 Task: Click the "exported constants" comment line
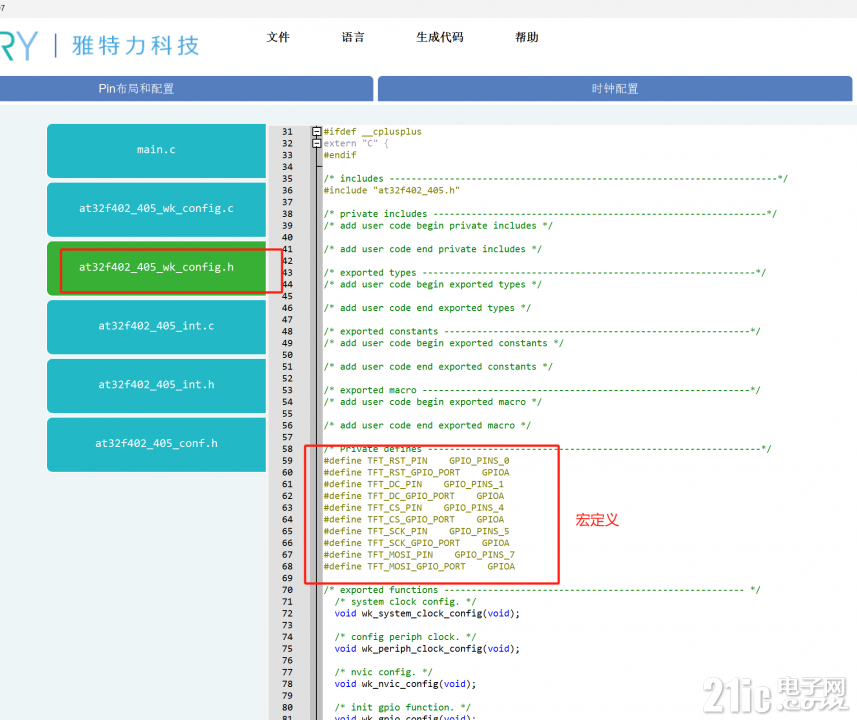(x=542, y=331)
